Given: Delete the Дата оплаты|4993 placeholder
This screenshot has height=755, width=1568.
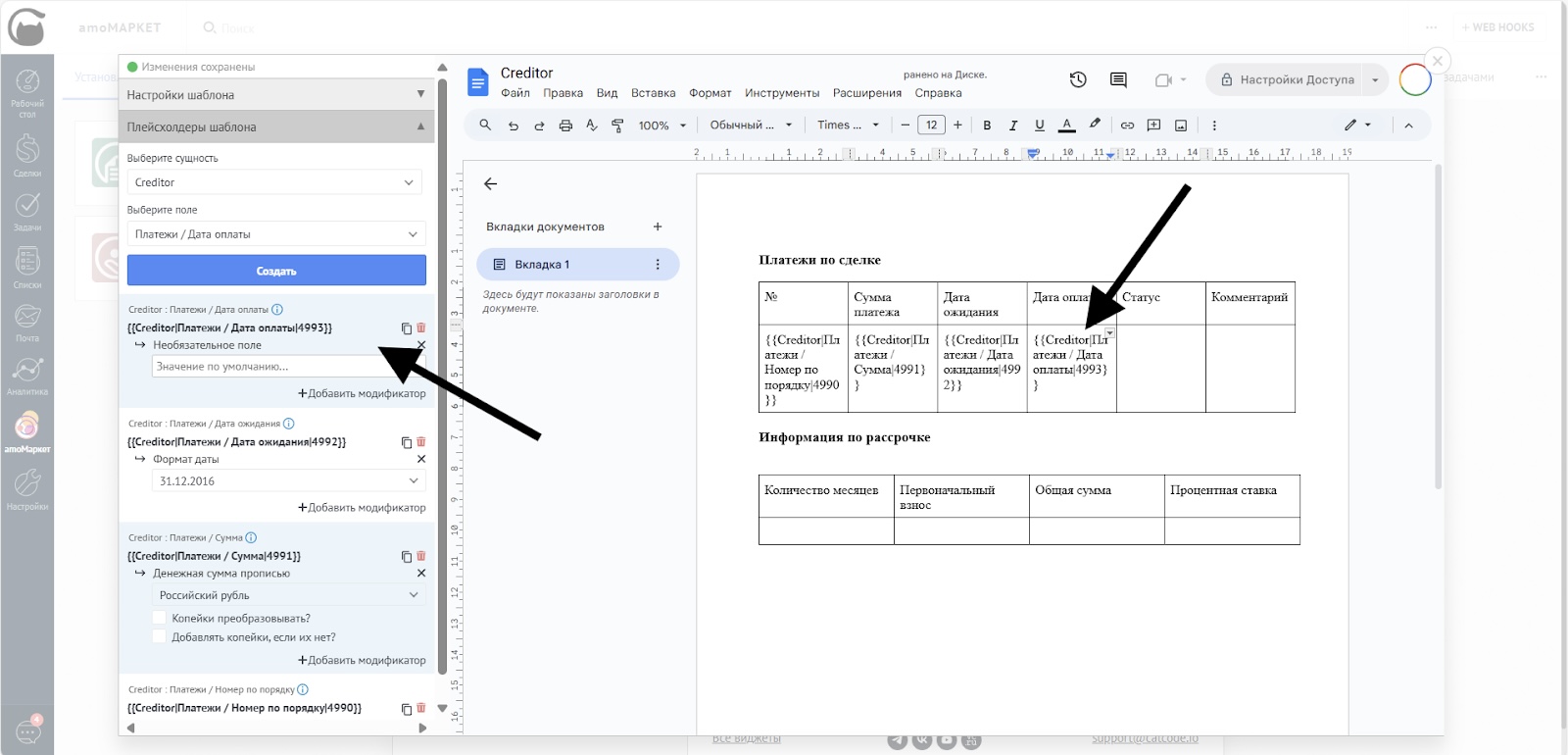Looking at the screenshot, I should pos(421,328).
